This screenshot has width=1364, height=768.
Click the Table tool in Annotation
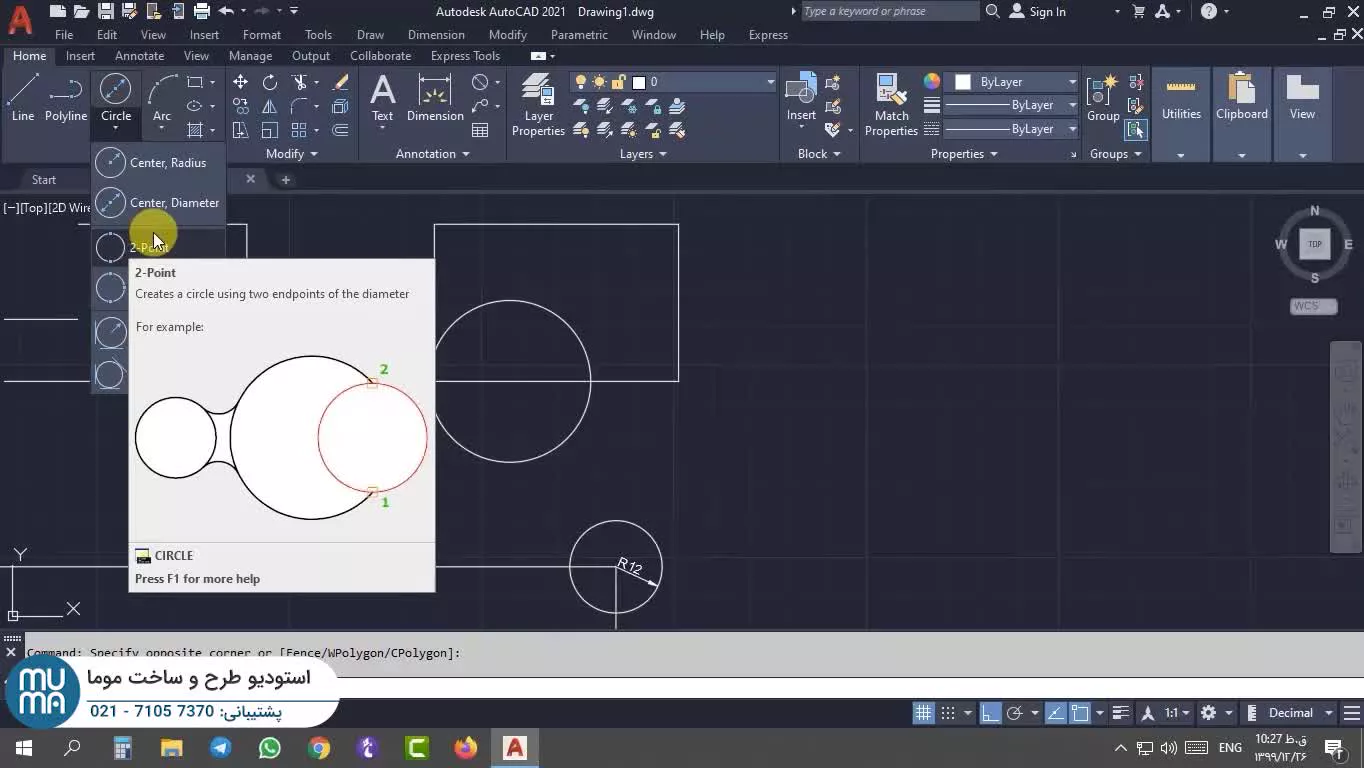pos(480,130)
